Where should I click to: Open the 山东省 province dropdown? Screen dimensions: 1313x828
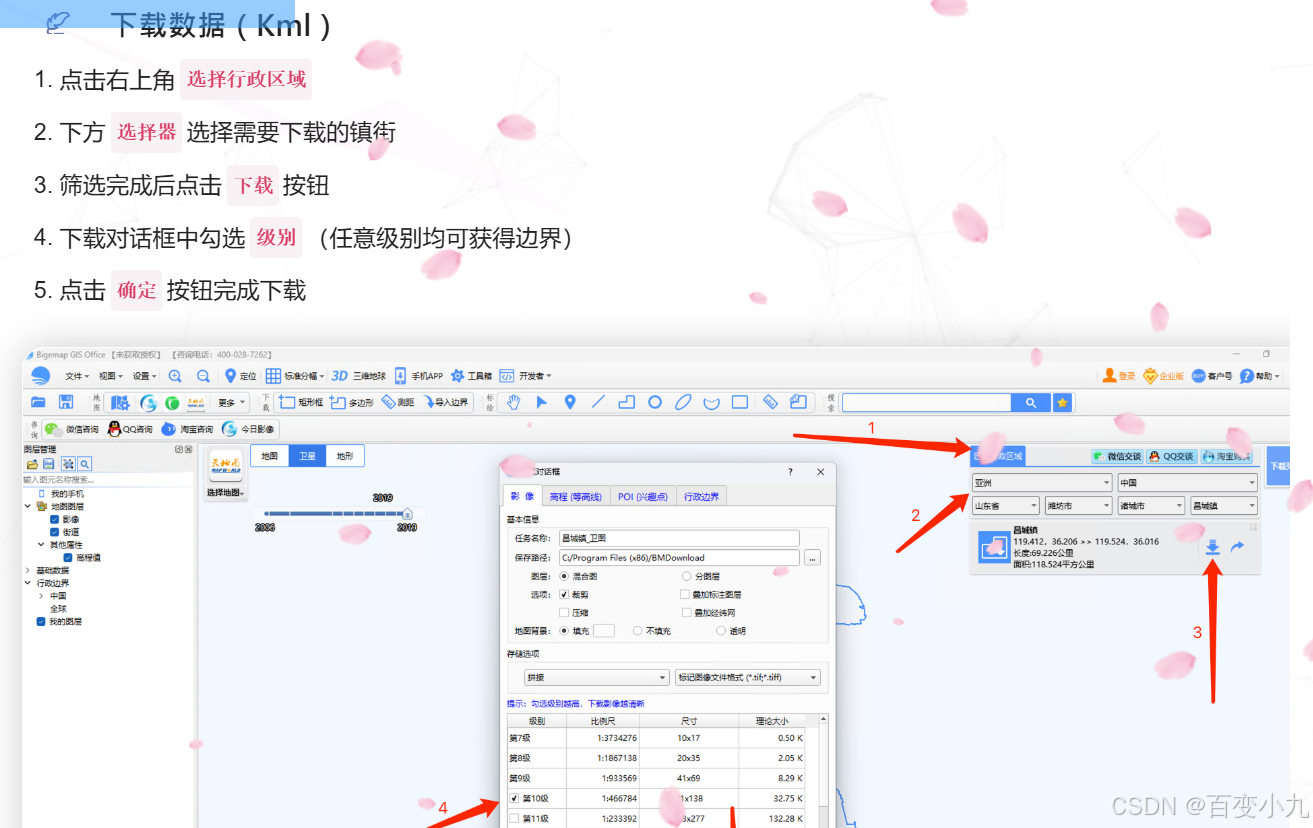(1005, 506)
